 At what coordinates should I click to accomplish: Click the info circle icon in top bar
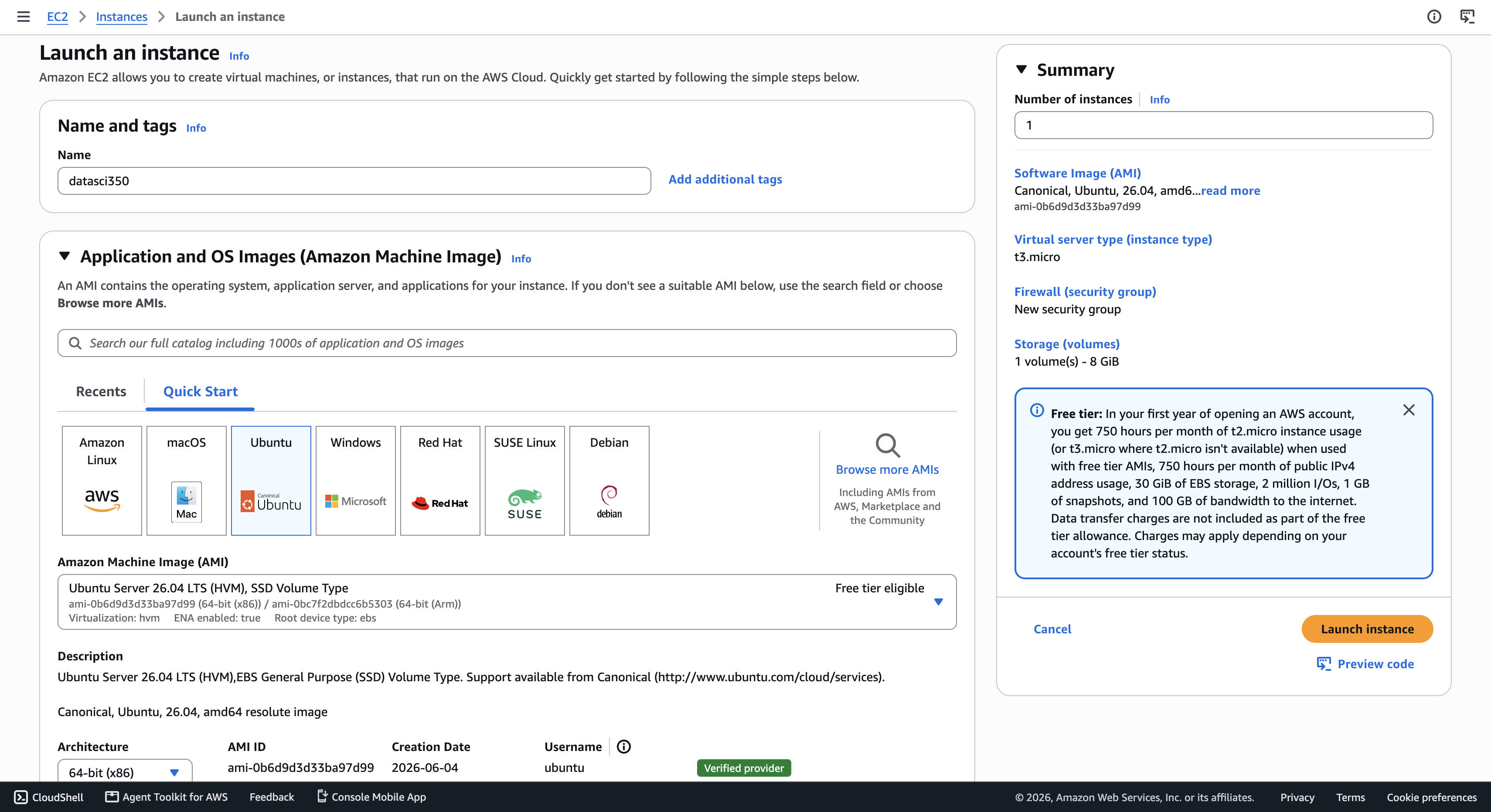pos(1434,17)
